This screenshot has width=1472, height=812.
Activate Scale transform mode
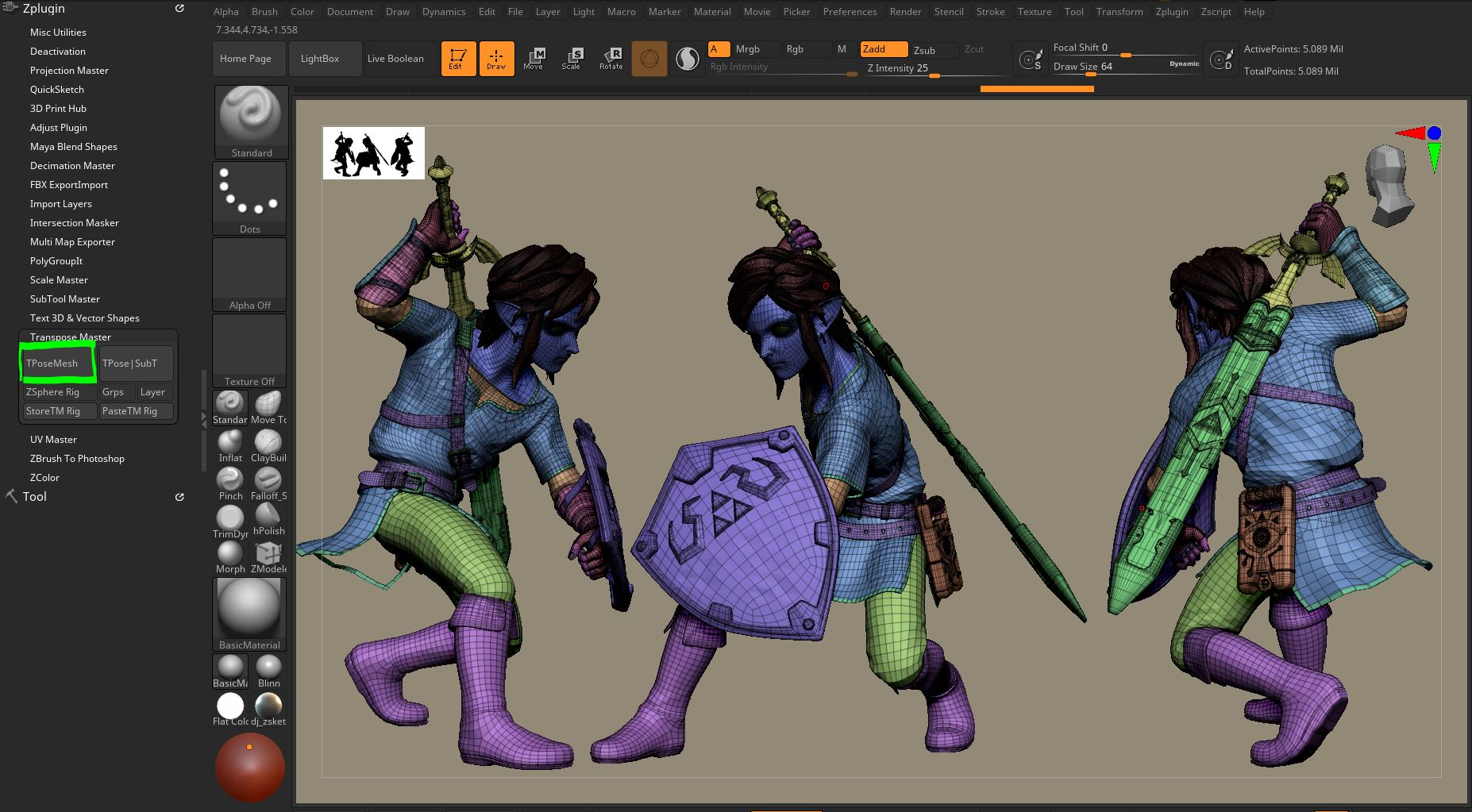[x=572, y=59]
